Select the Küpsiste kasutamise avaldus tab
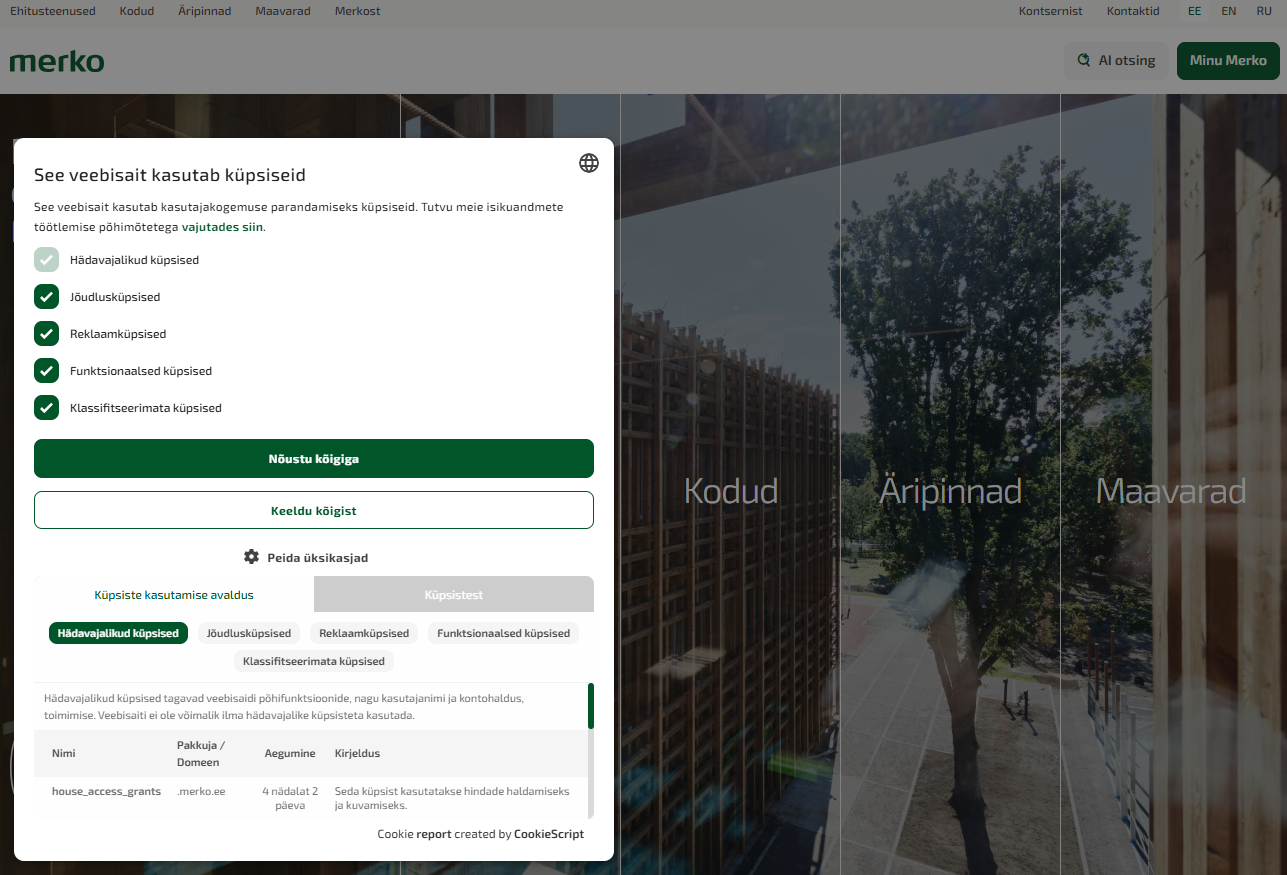1287x875 pixels. pos(174,594)
